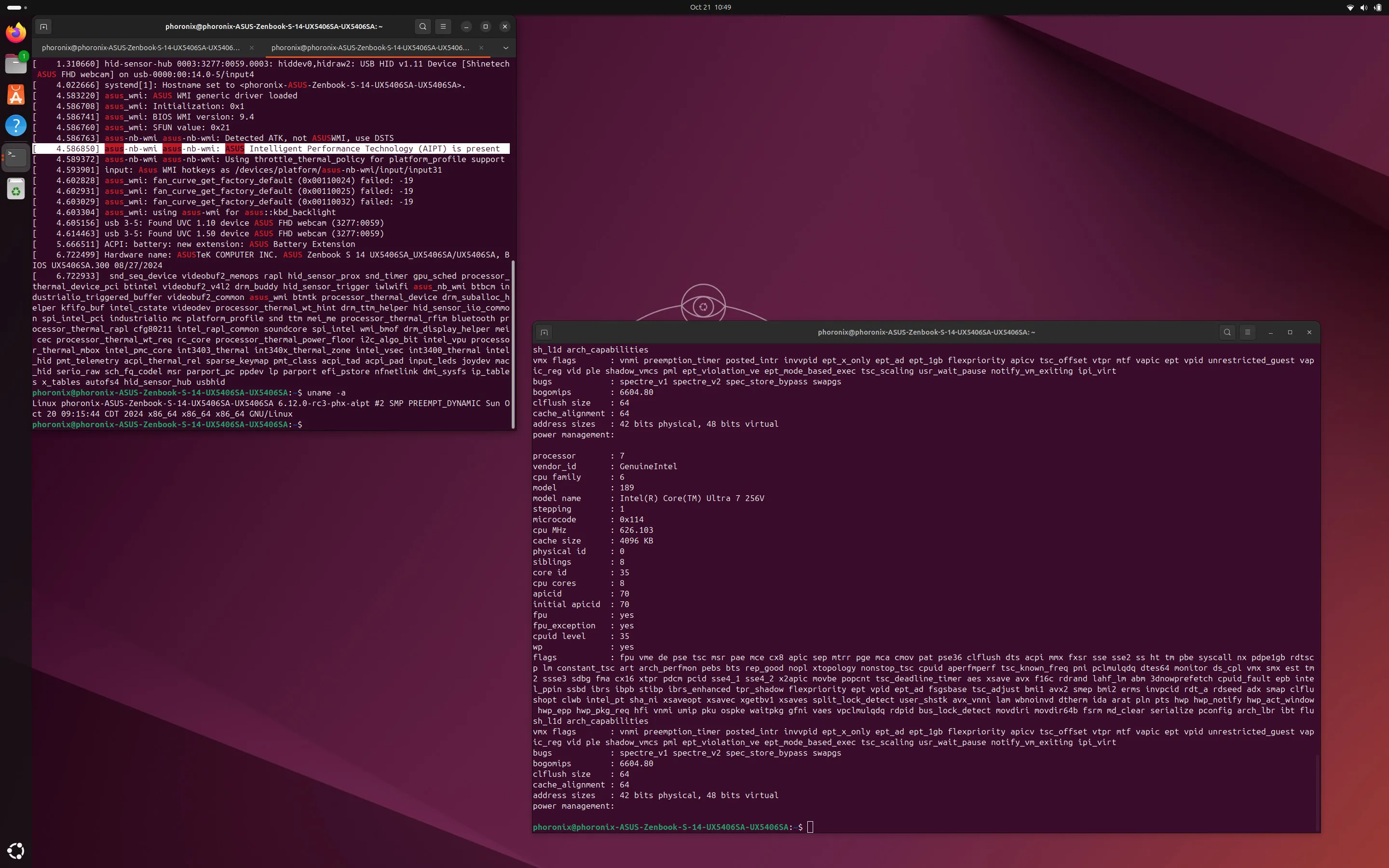The height and width of the screenshot is (868, 1389).
Task: Launch Ubuntu App Center from dock
Action: coord(15,95)
